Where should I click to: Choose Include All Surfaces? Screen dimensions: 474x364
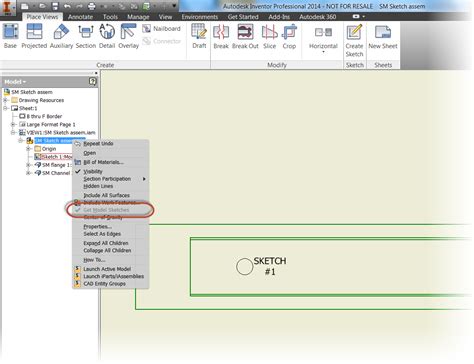tap(106, 195)
